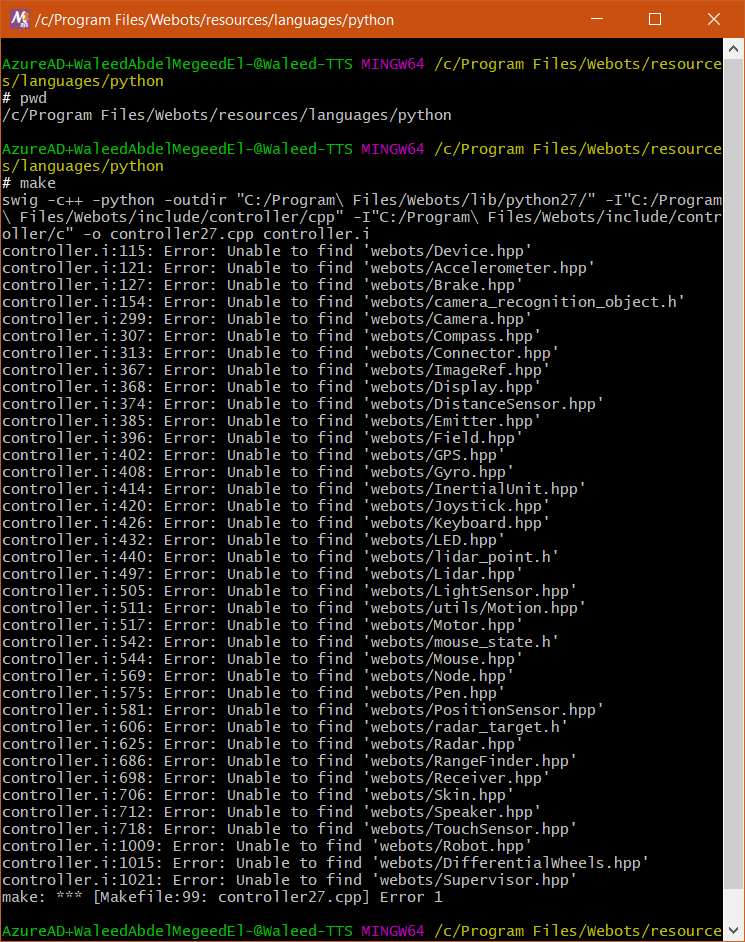Click the vertical scrollbar thumb
Viewport: 745px width, 942px height.
[733, 474]
